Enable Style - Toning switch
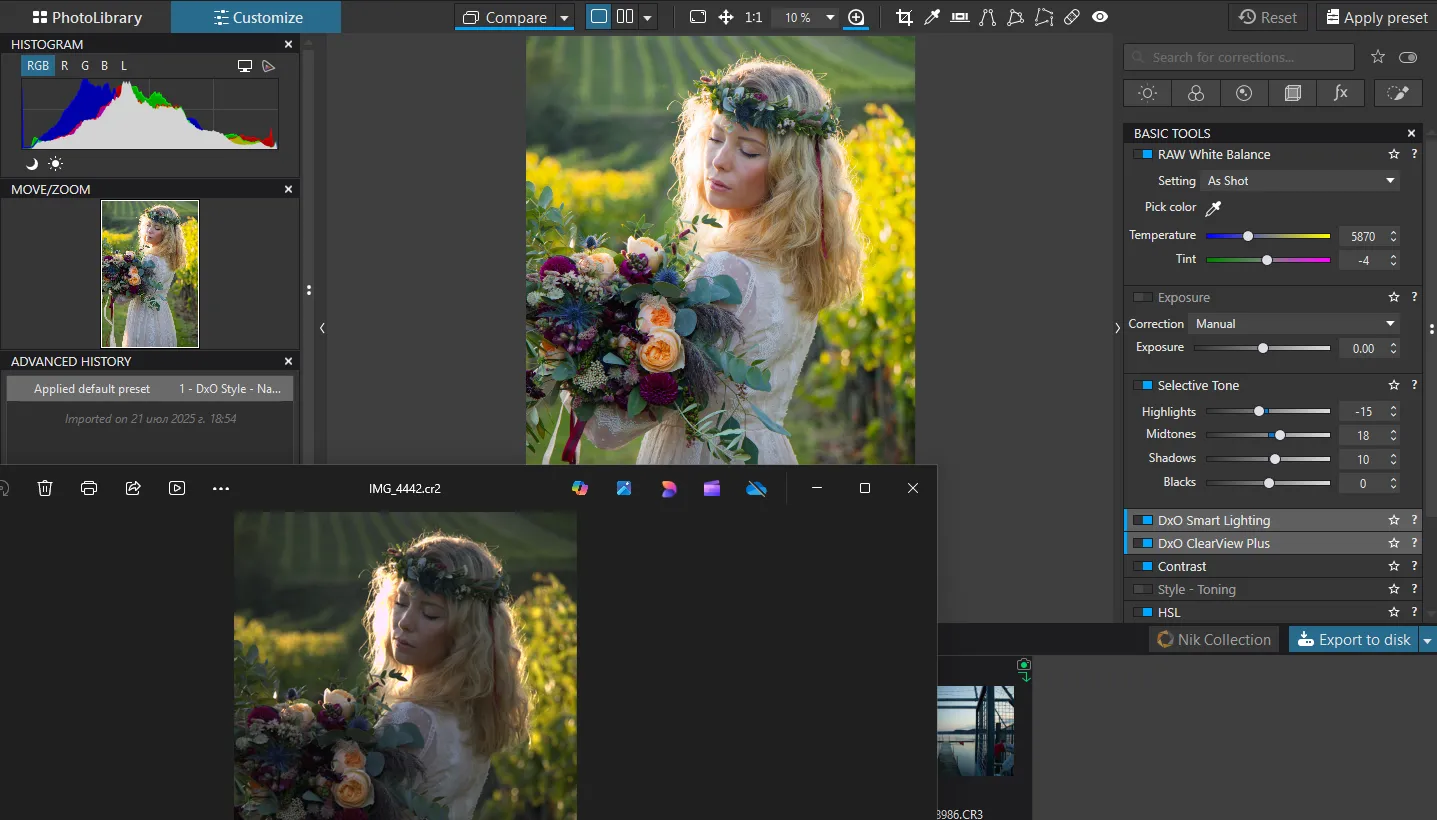 [1142, 590]
